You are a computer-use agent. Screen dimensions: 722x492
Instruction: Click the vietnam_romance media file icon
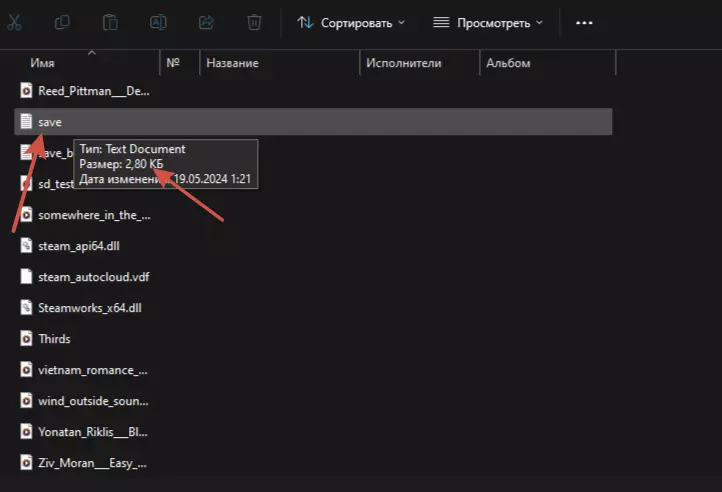pyautogui.click(x=26, y=369)
